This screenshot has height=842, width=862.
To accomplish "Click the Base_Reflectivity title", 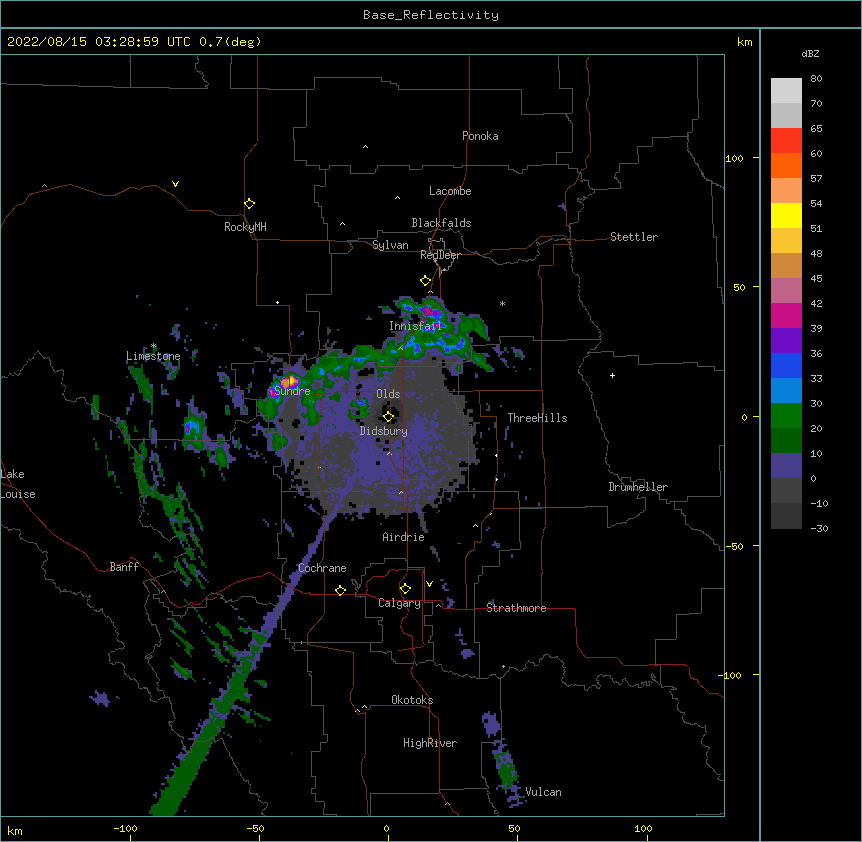I will (x=431, y=15).
